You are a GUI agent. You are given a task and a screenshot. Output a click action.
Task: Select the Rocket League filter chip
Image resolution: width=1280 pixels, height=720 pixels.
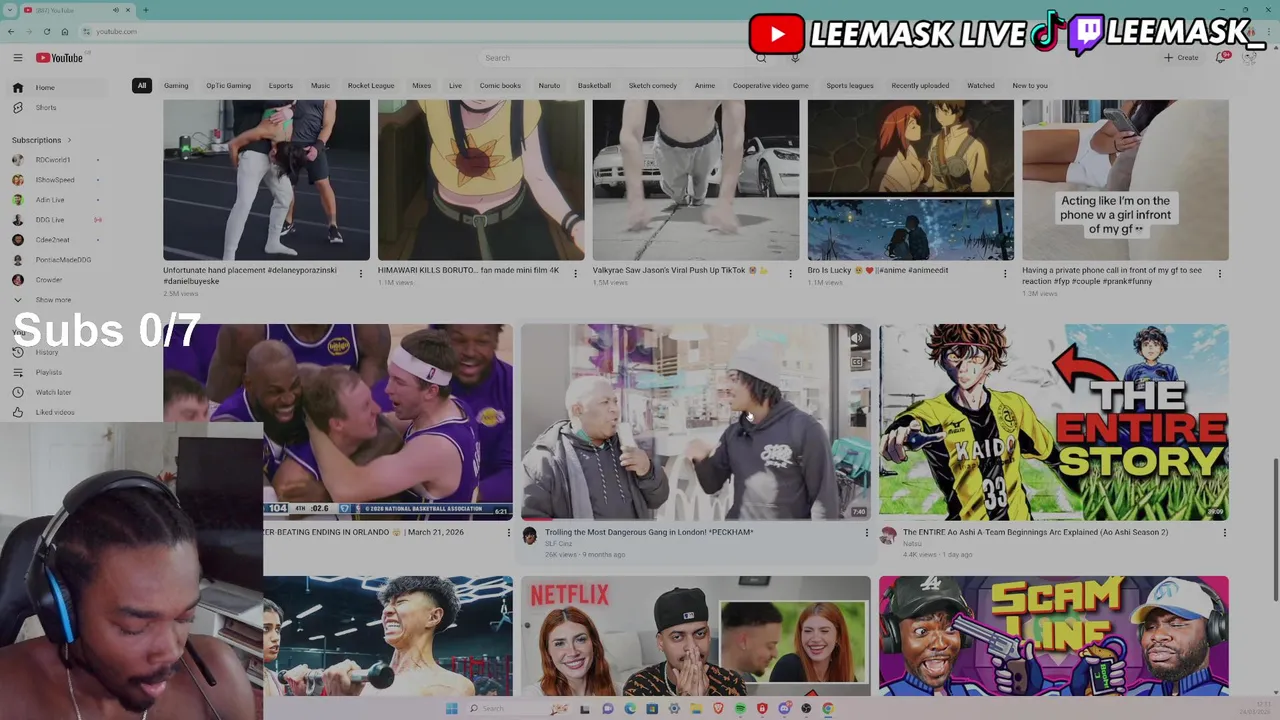tap(371, 86)
